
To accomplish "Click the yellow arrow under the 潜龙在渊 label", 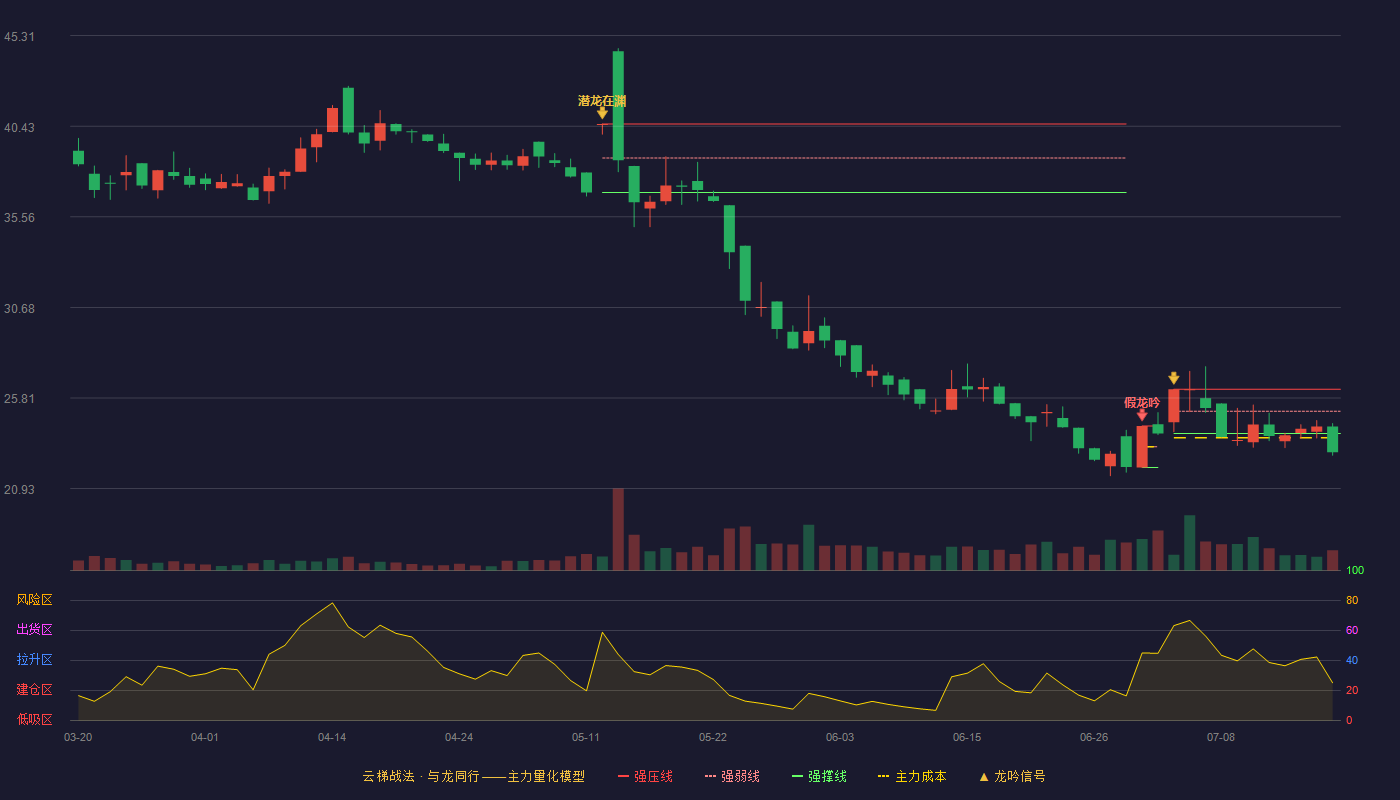I will click(x=602, y=113).
